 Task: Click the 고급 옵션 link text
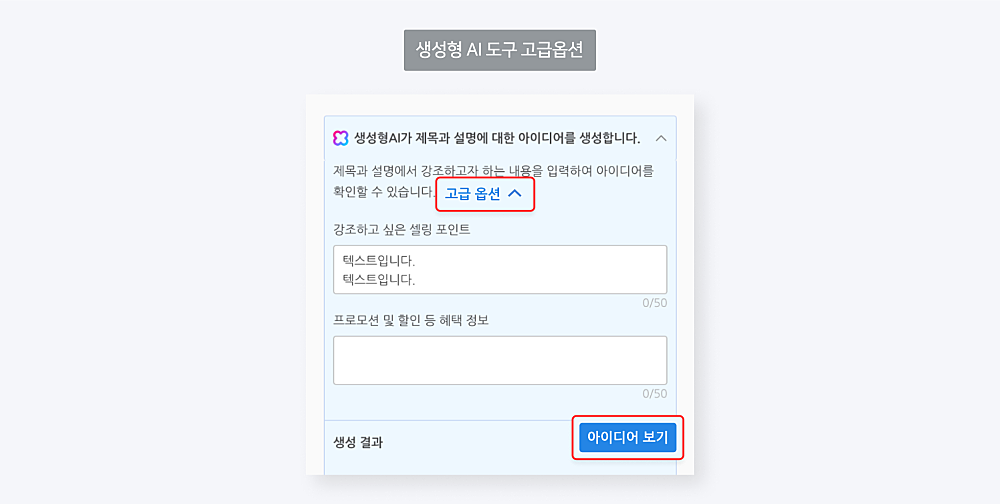pyautogui.click(x=473, y=195)
